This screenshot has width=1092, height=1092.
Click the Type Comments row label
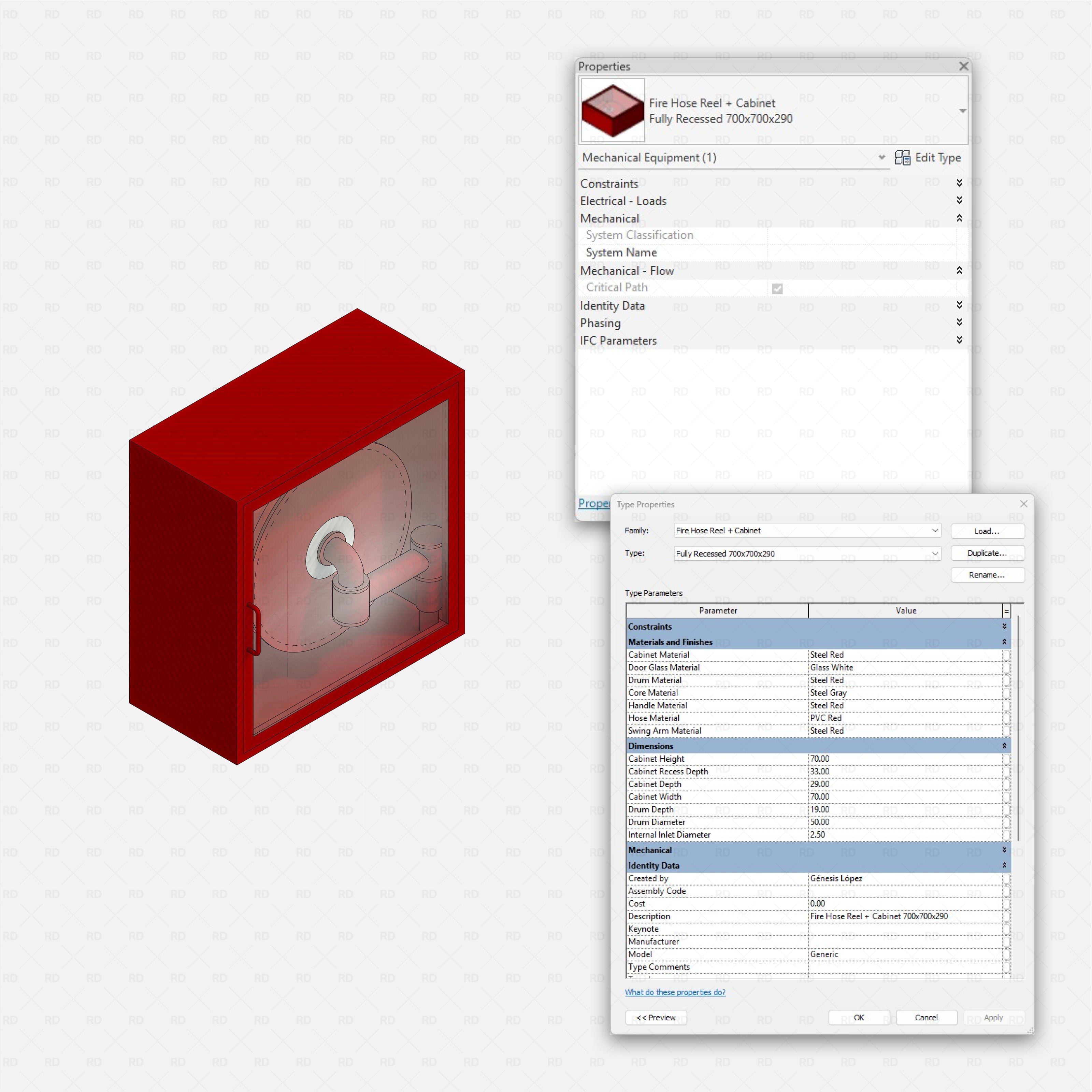coord(659,967)
